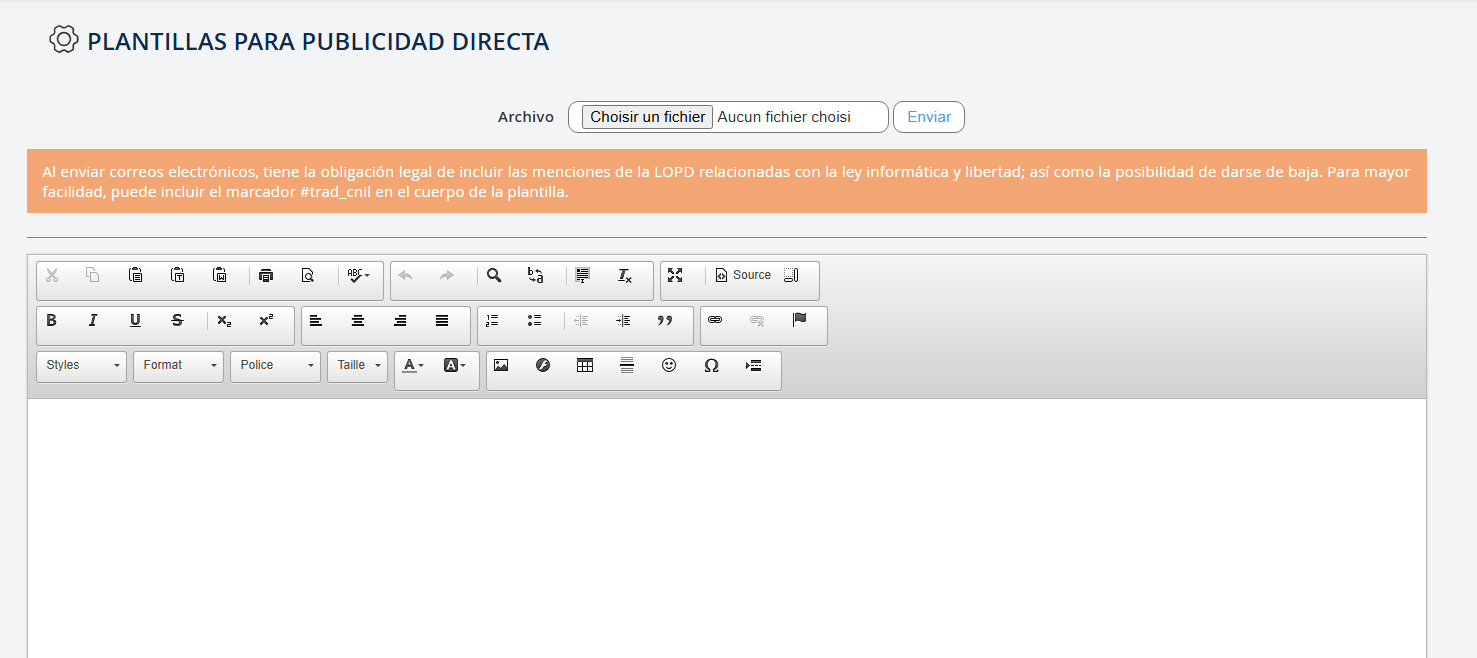Toggle strikethrough text style
1477x658 pixels.
click(x=177, y=321)
